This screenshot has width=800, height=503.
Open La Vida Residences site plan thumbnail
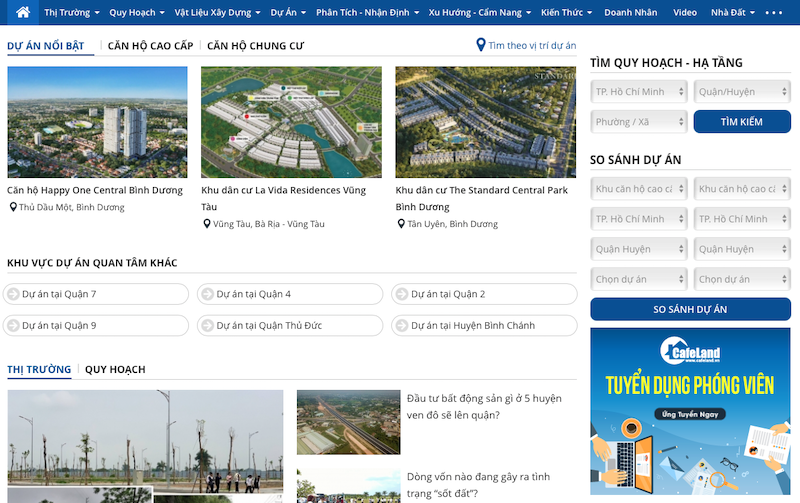291,122
